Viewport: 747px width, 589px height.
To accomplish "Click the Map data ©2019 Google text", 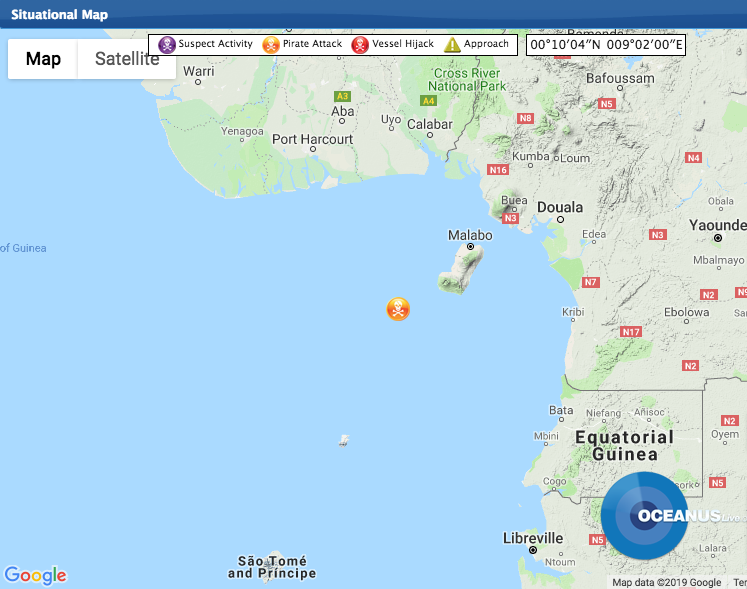I will point(666,582).
